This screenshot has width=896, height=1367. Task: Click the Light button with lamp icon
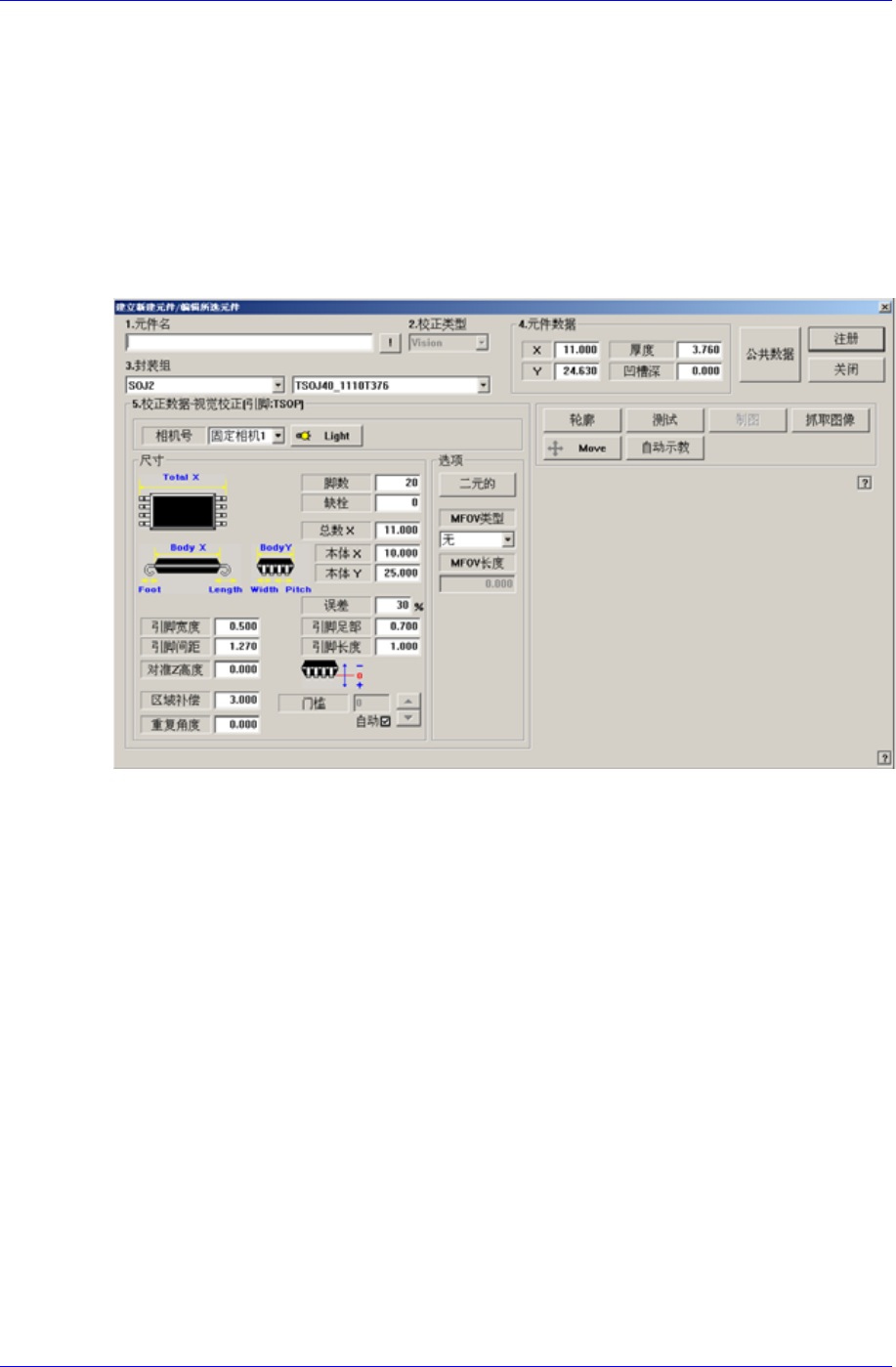[326, 436]
